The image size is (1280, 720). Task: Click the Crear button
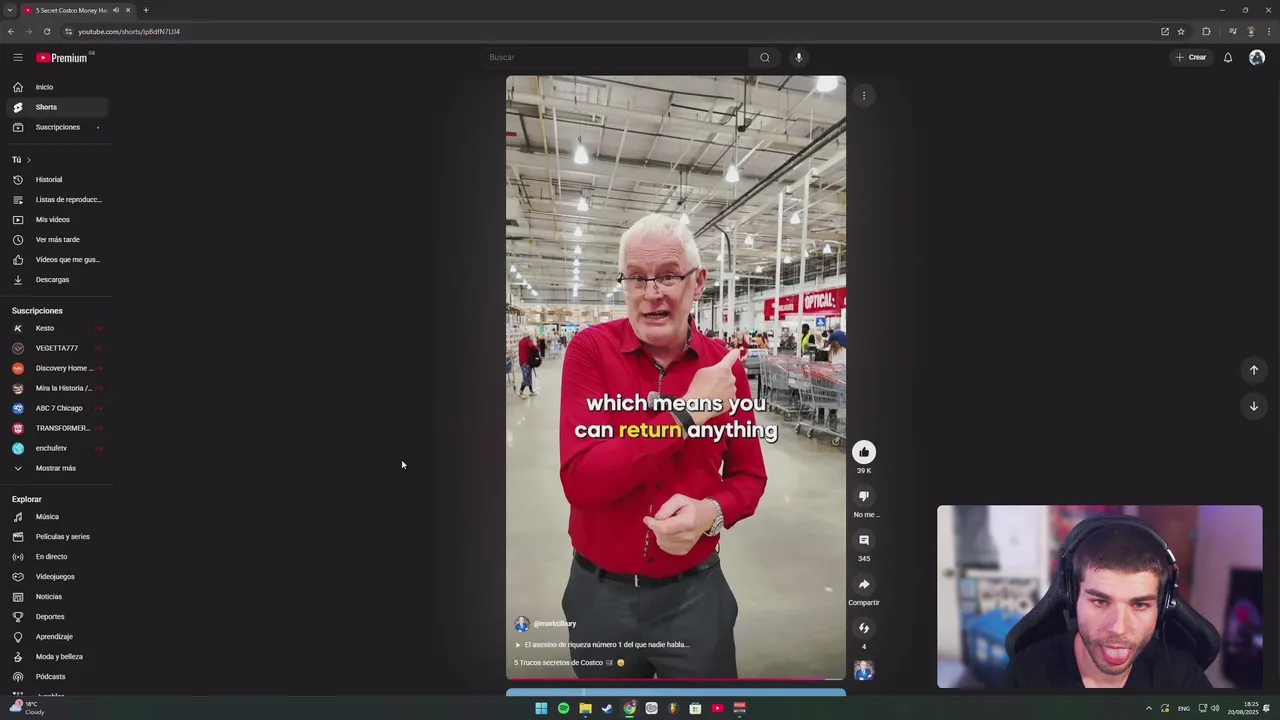coord(1191,57)
